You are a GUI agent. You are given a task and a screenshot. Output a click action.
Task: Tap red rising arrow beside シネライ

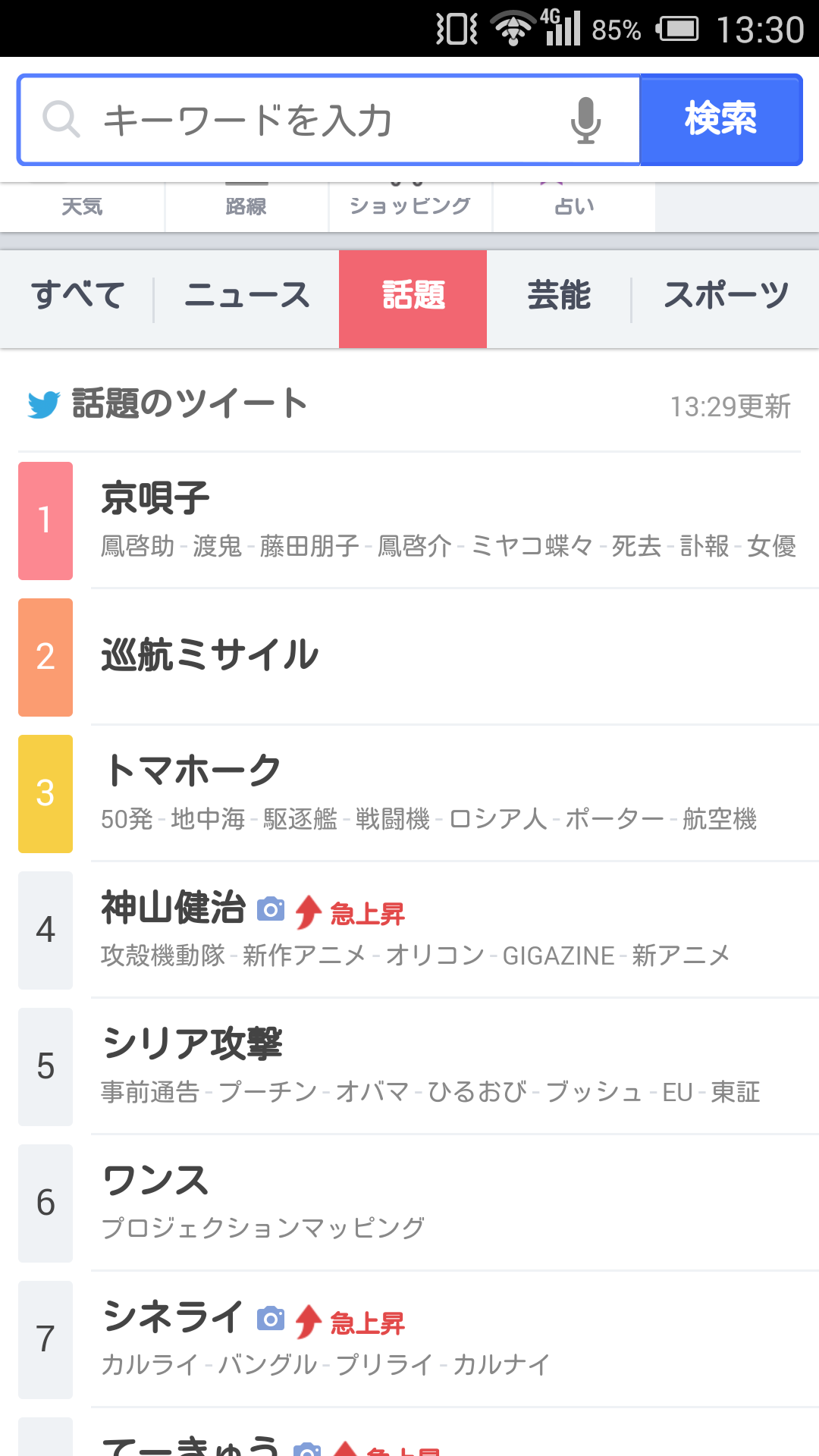pos(309,1322)
